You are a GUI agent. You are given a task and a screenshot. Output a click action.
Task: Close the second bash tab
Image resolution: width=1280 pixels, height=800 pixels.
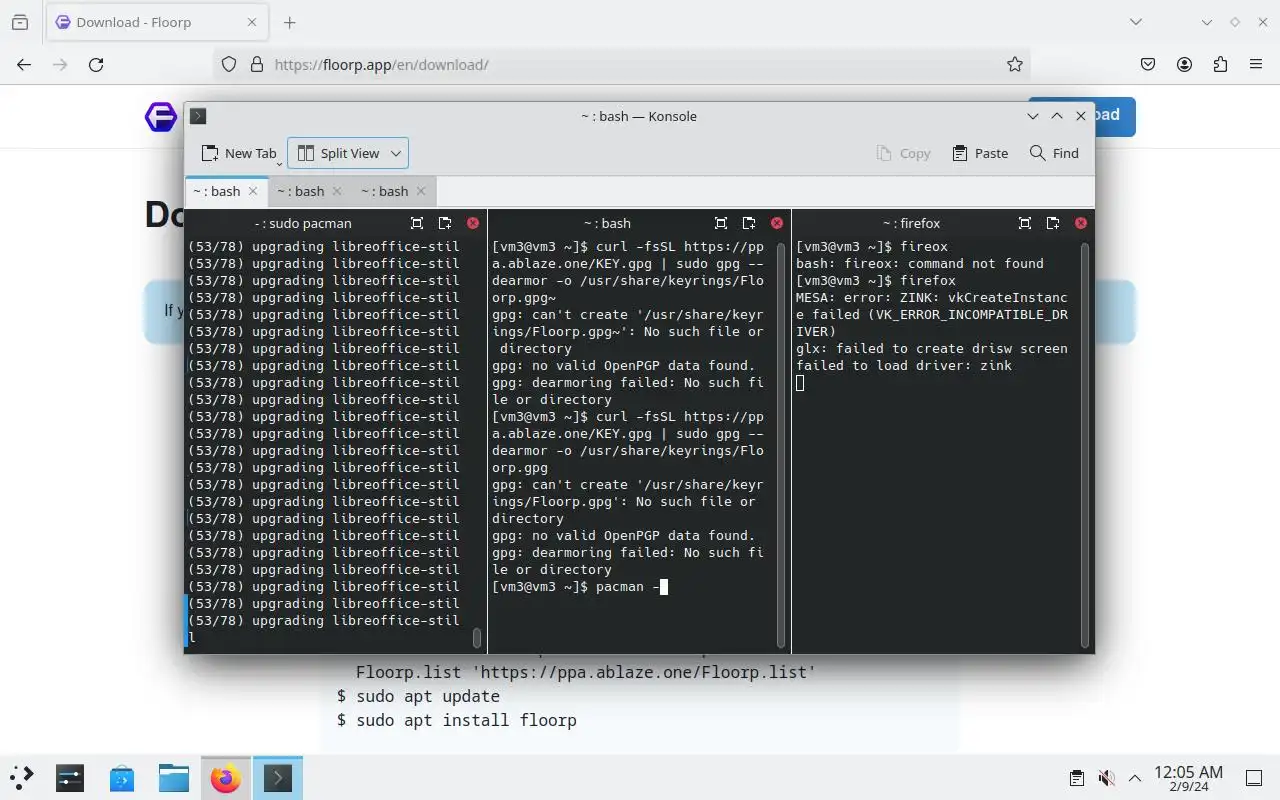(x=337, y=191)
